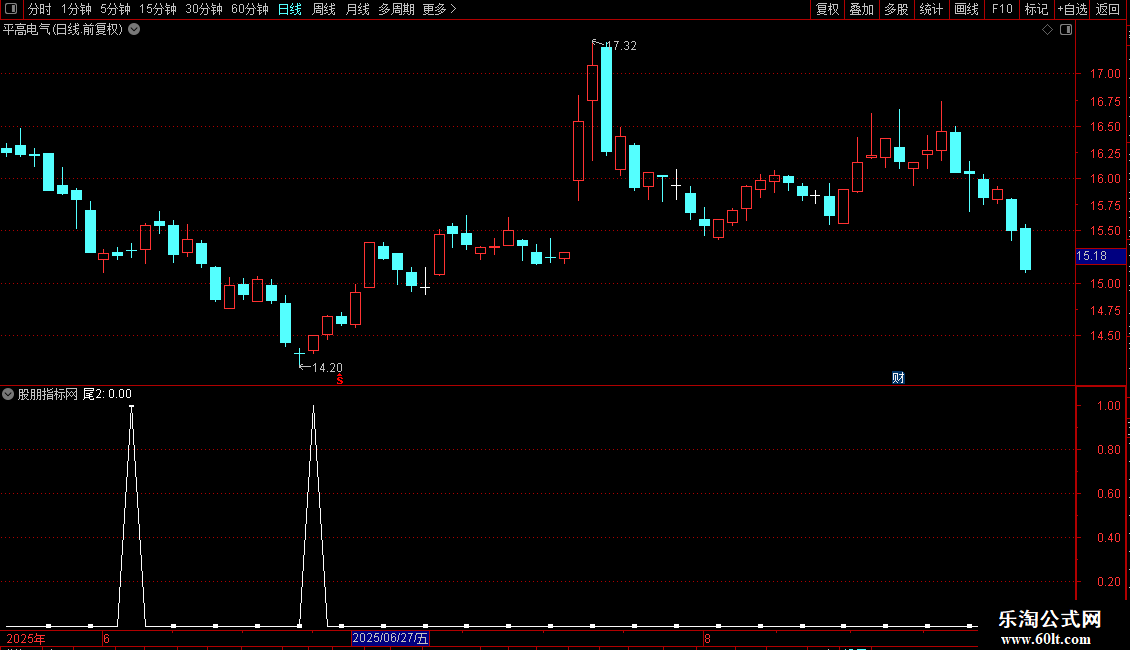Click the 返回 back button
This screenshot has width=1130, height=650.
click(1108, 9)
